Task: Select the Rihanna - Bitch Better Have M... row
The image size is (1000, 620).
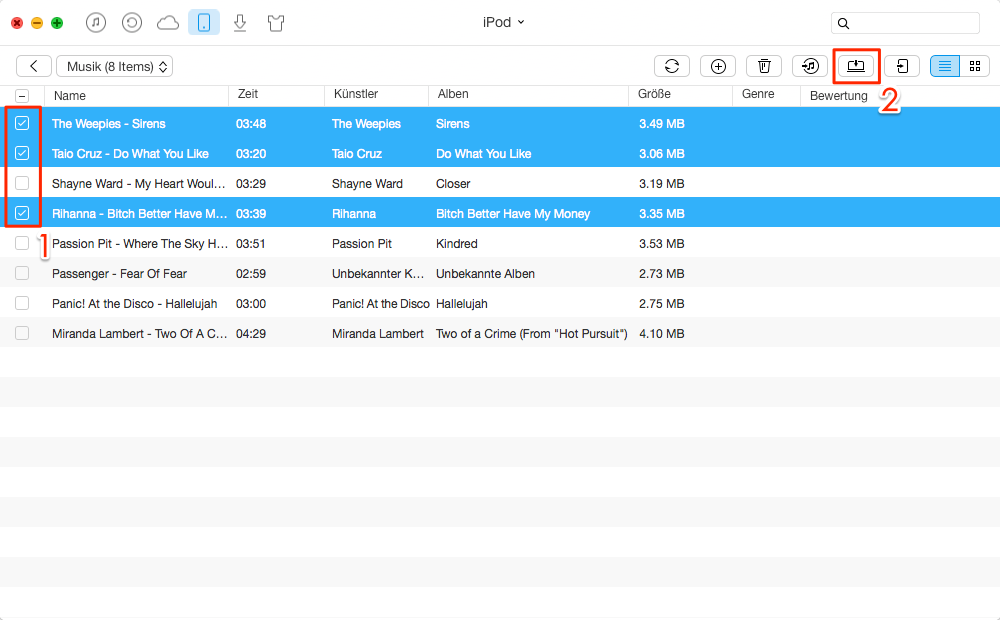Action: pos(500,214)
